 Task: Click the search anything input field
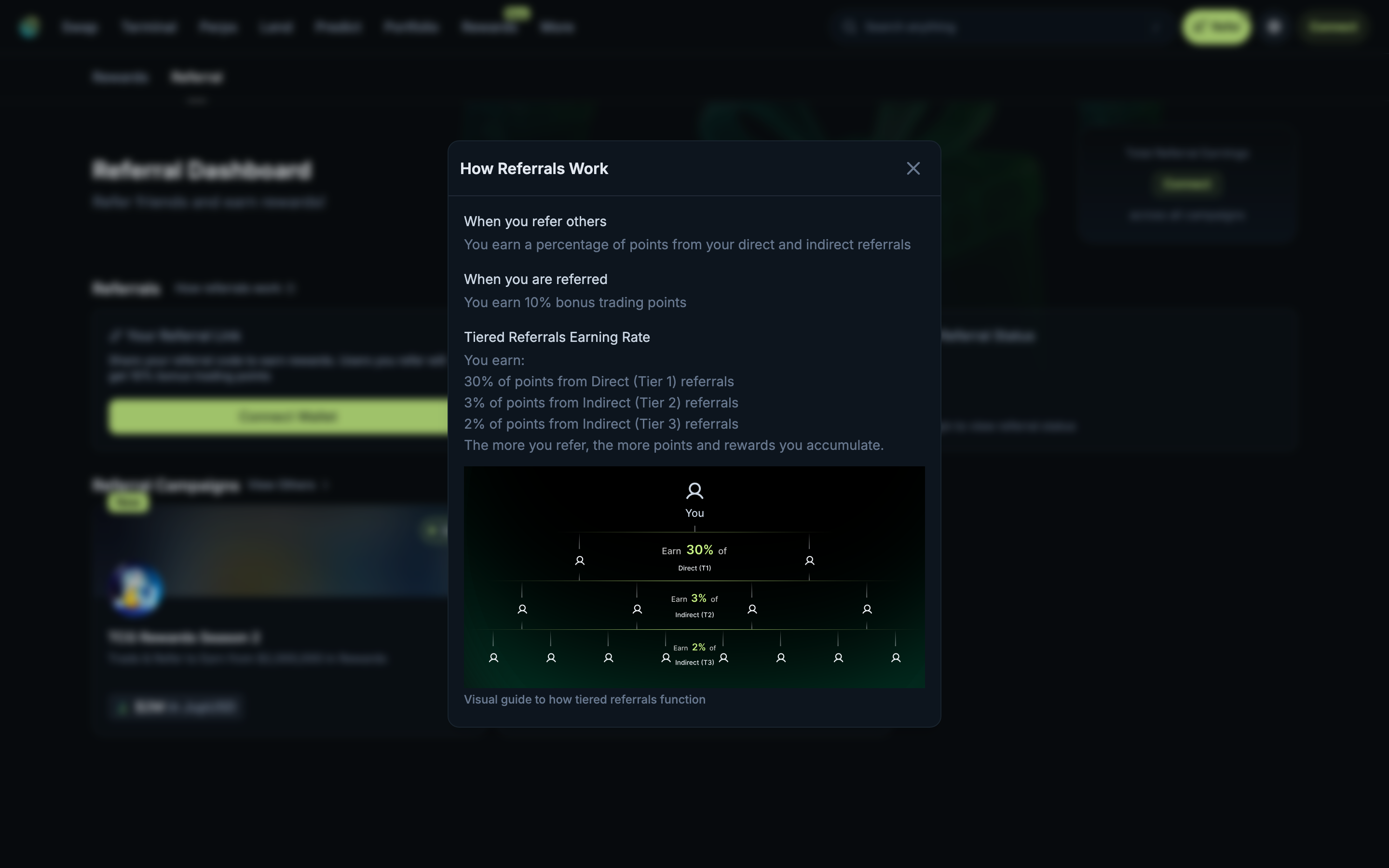click(976, 27)
